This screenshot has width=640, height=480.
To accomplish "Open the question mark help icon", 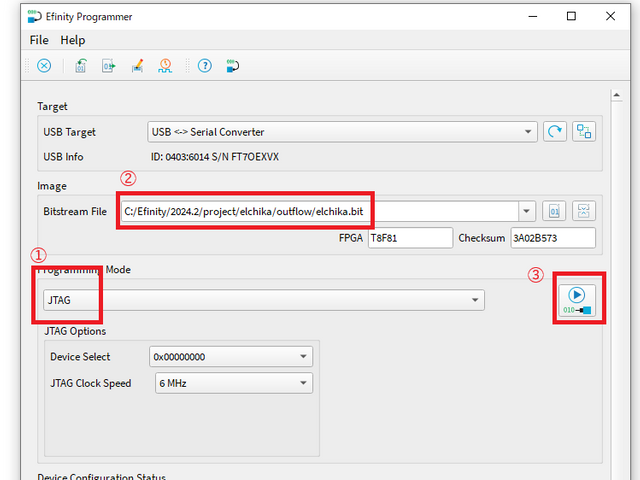I will pos(205,66).
